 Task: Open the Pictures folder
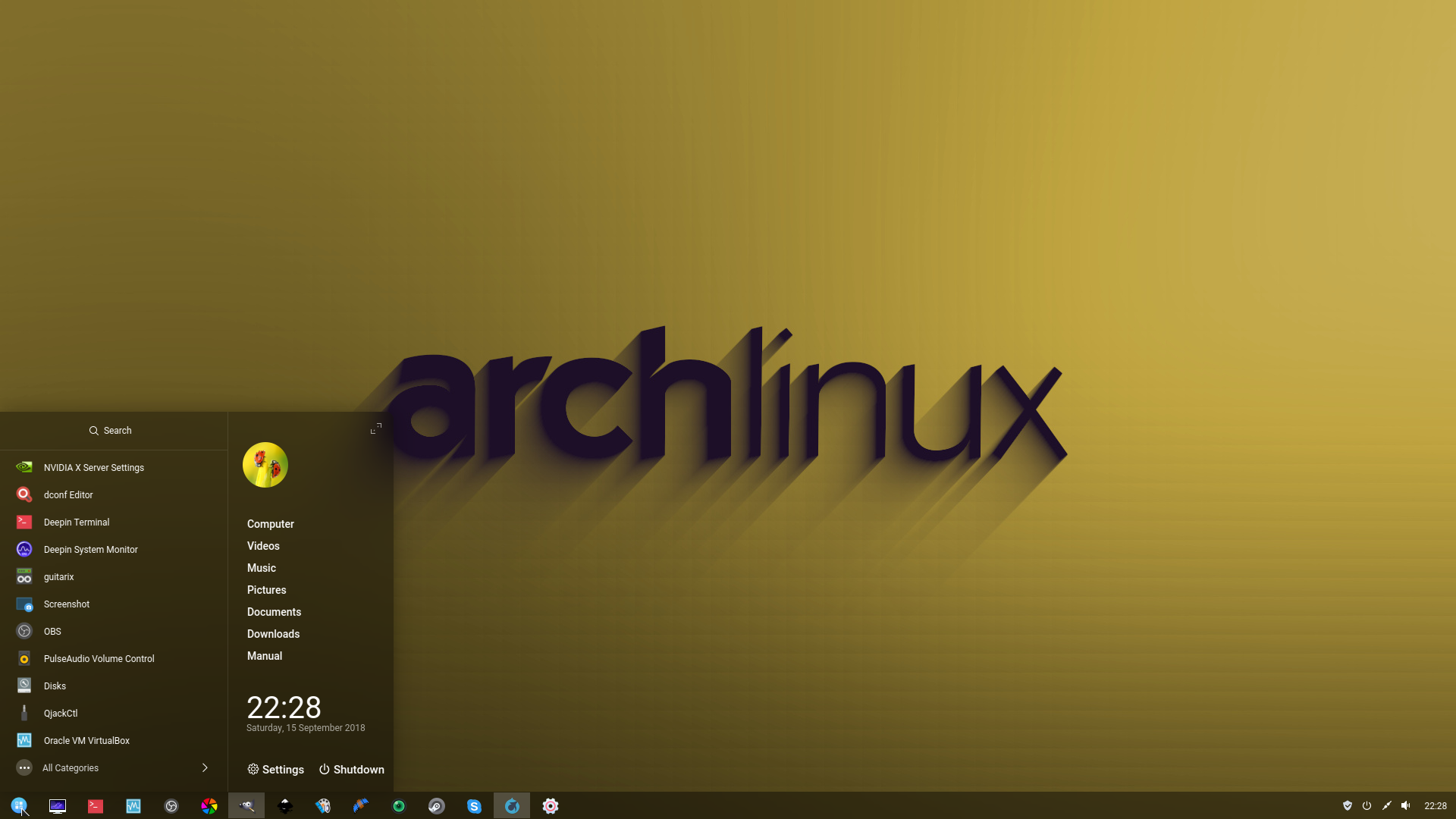coord(267,590)
